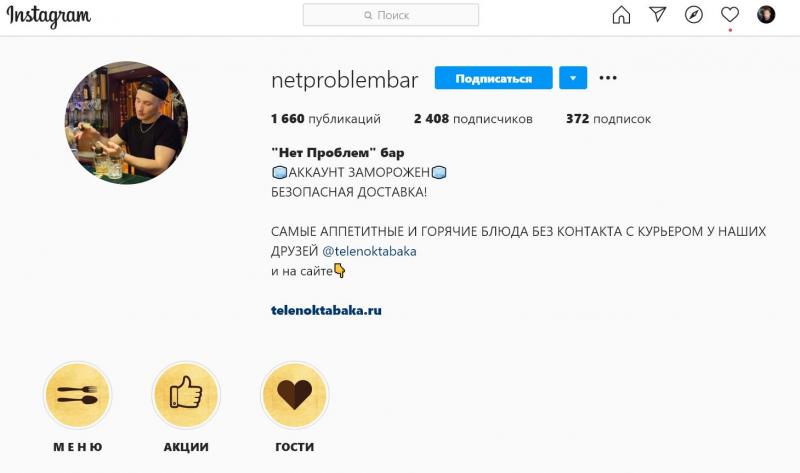
Task: View the 372 подписок list
Action: 608,119
